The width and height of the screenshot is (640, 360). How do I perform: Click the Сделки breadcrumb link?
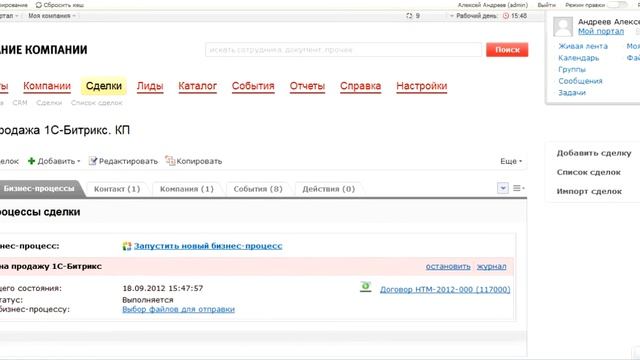[49, 103]
